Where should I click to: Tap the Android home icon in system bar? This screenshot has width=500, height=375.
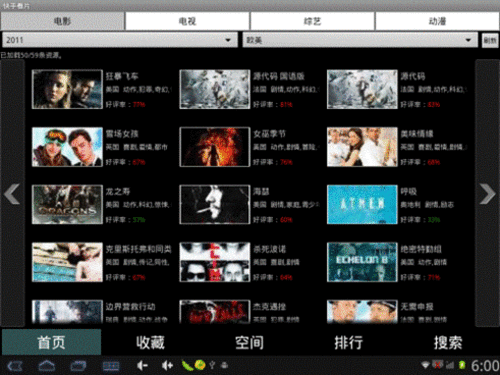47,366
